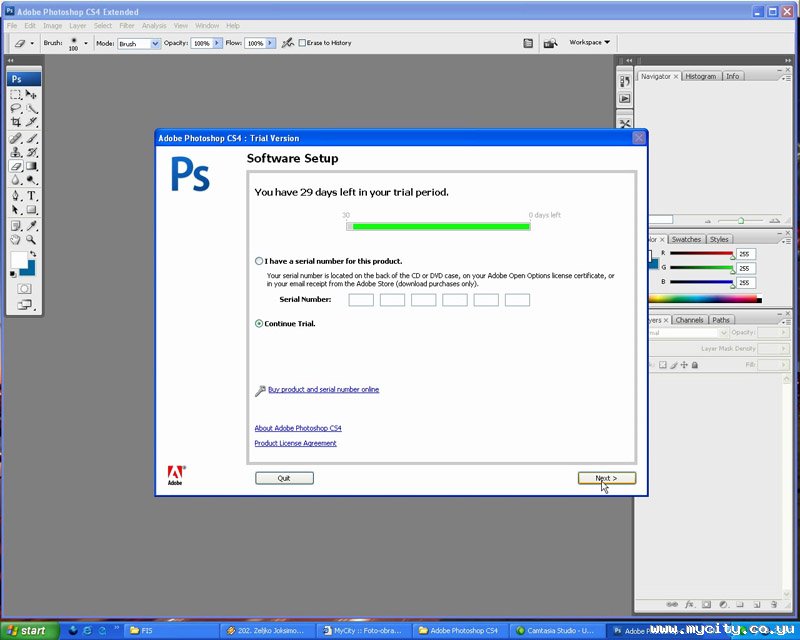Select the Clone Stamp tool

pos(16,152)
